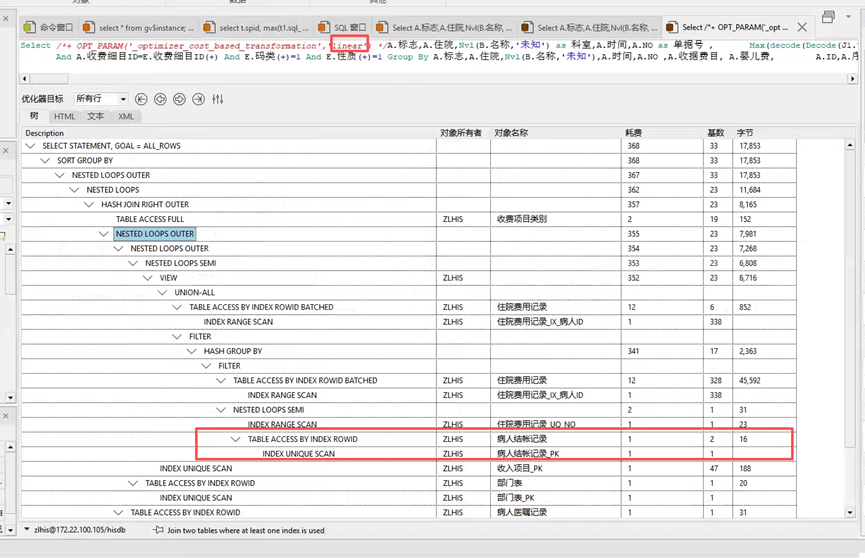Open window list icon beside tabs
This screenshot has width=865, height=558.
(x=828, y=17)
